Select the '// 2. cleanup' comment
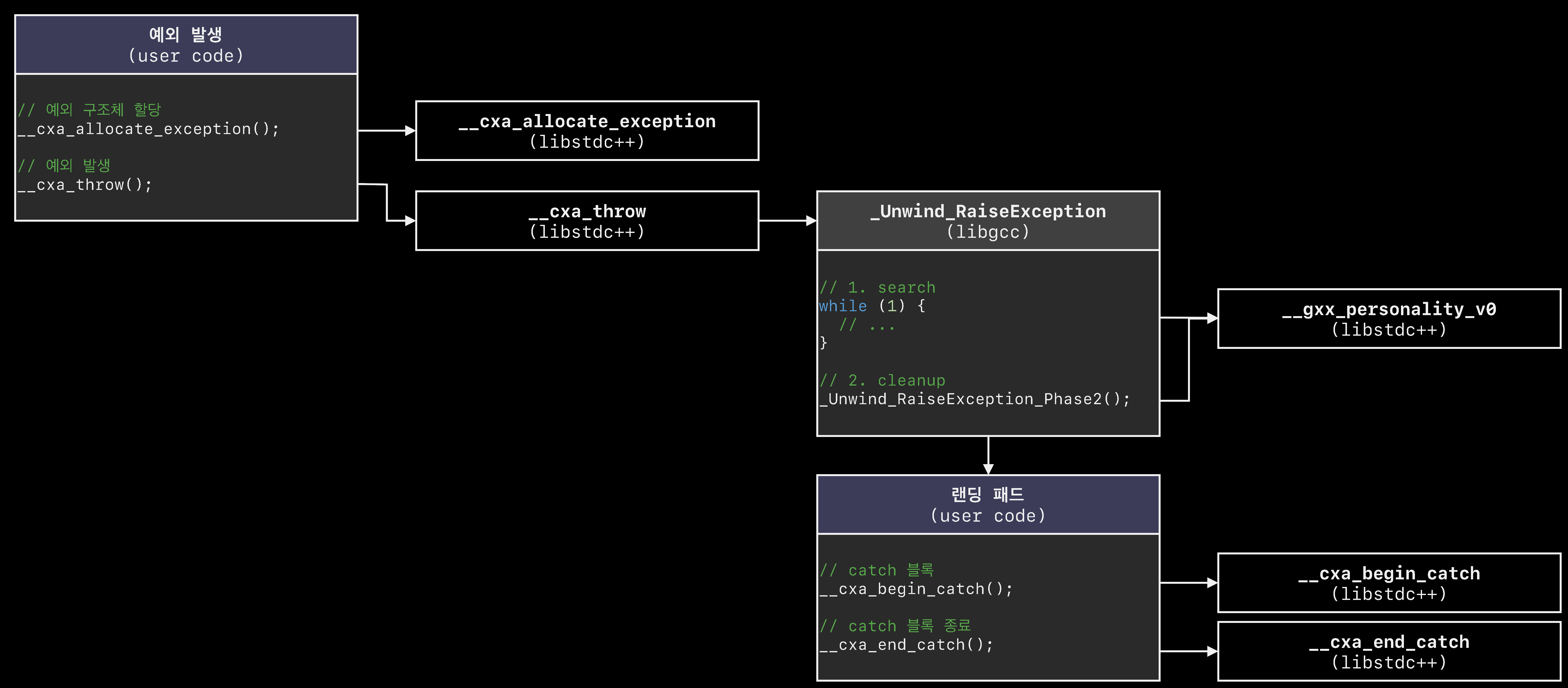Screen dimensions: 1568x688 point(882,380)
